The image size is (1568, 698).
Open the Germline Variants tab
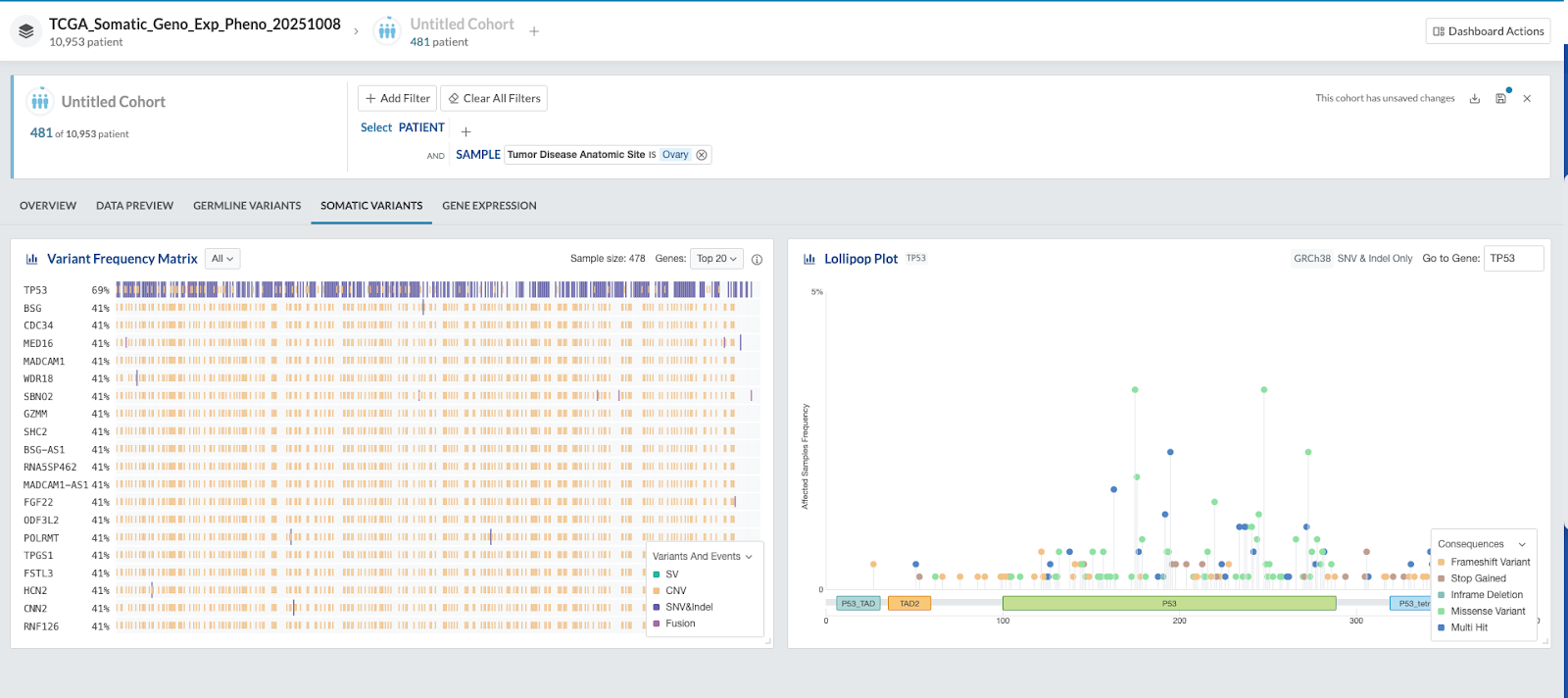pyautogui.click(x=247, y=206)
